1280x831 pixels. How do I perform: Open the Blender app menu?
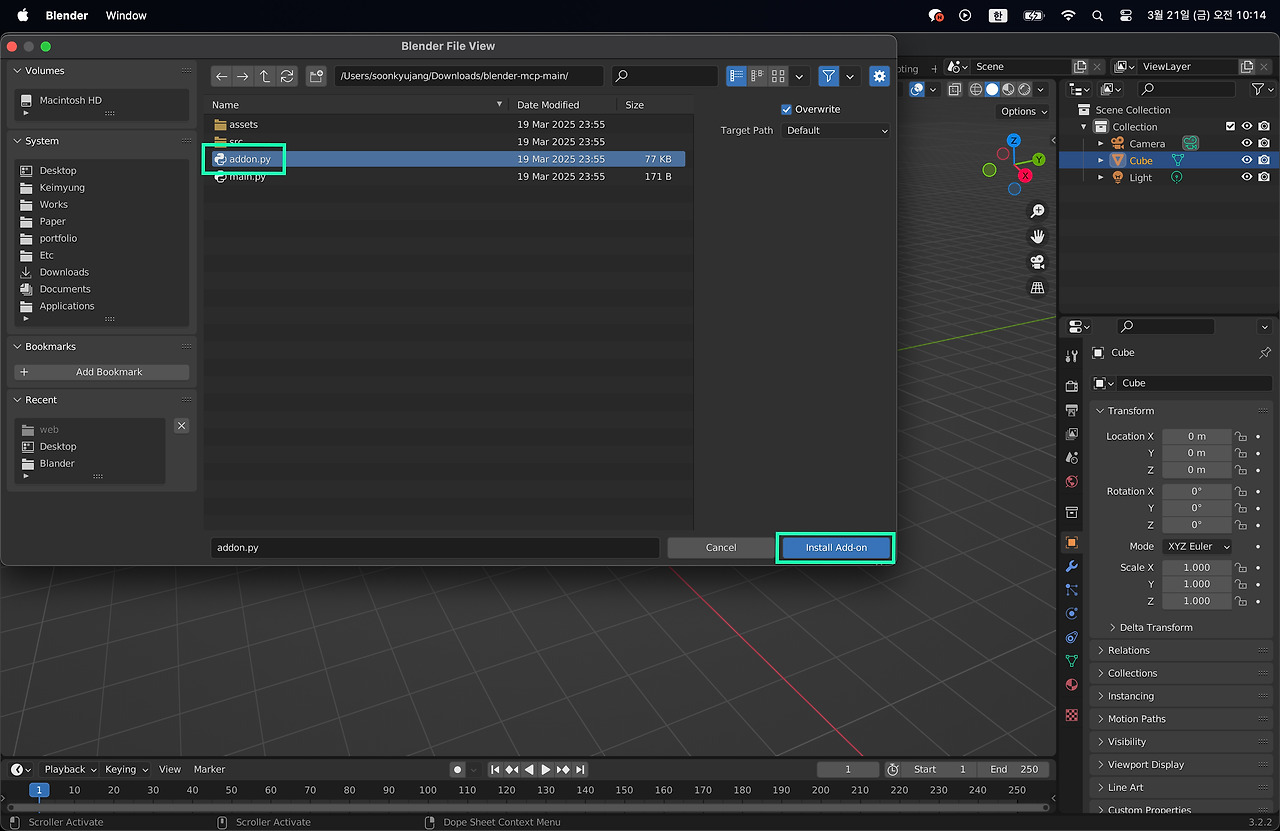(67, 15)
